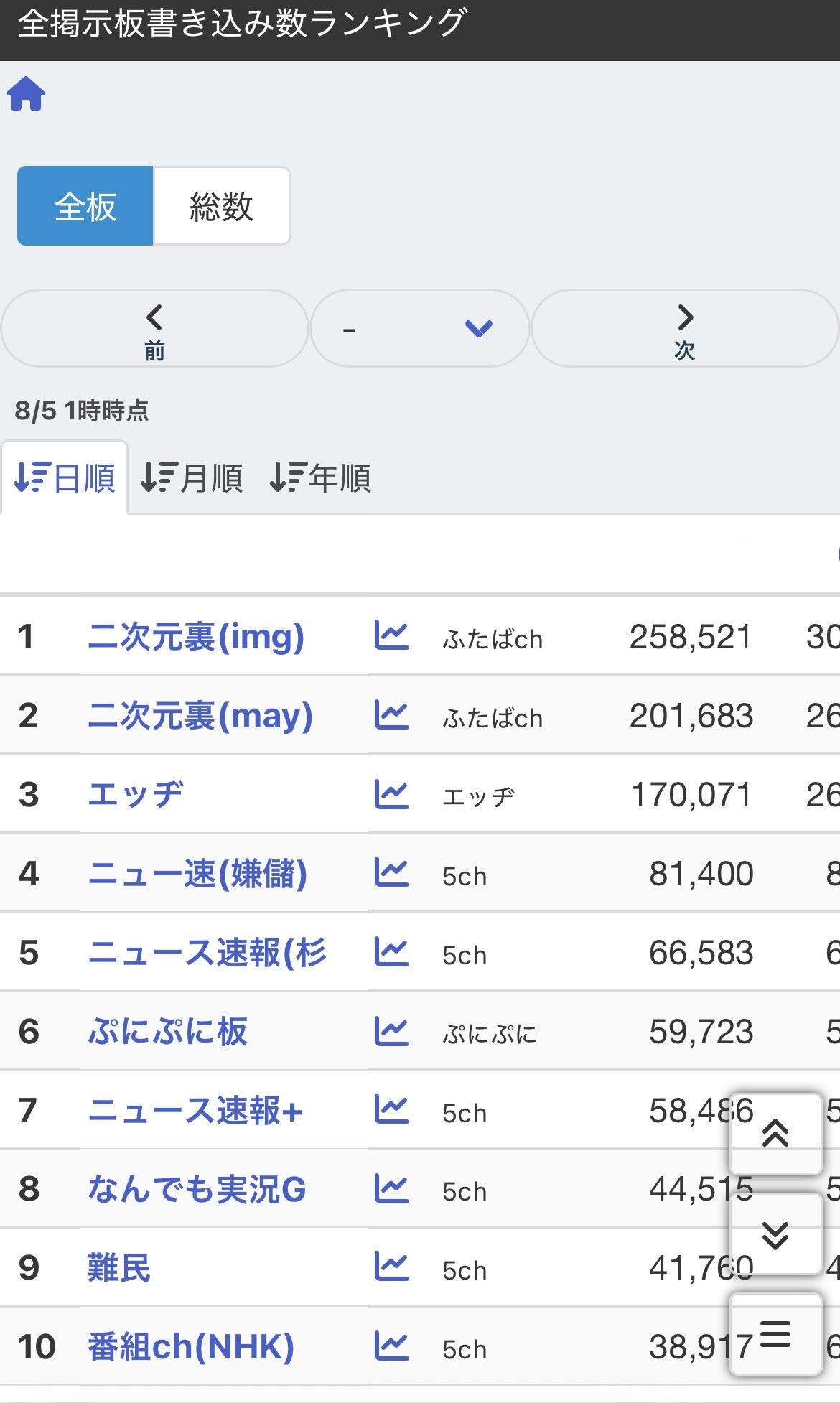Go to the home page icon
840x1403 pixels.
[x=27, y=94]
